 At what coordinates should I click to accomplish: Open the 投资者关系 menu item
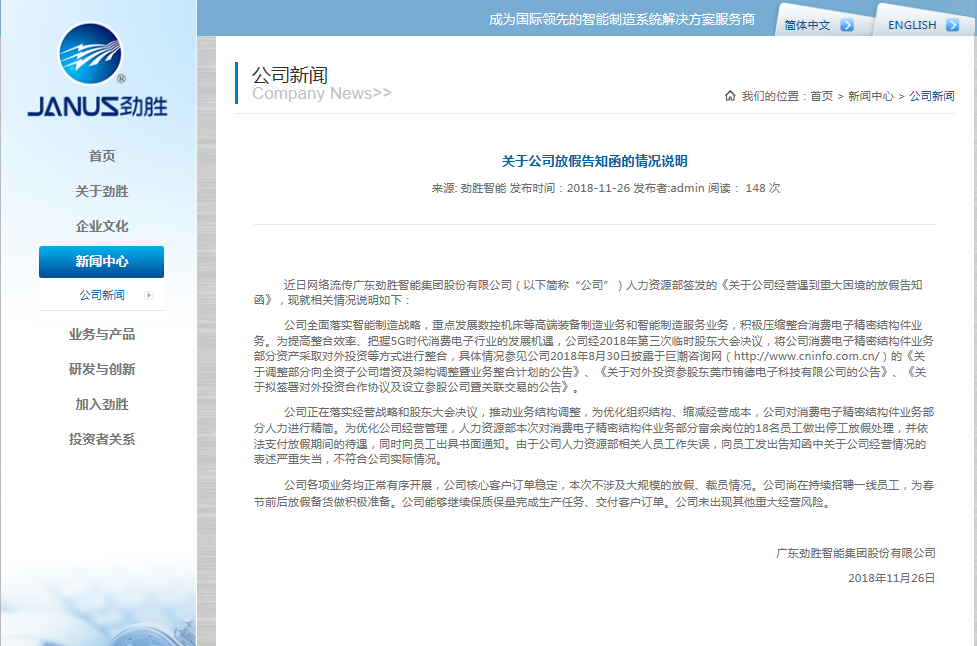click(101, 439)
